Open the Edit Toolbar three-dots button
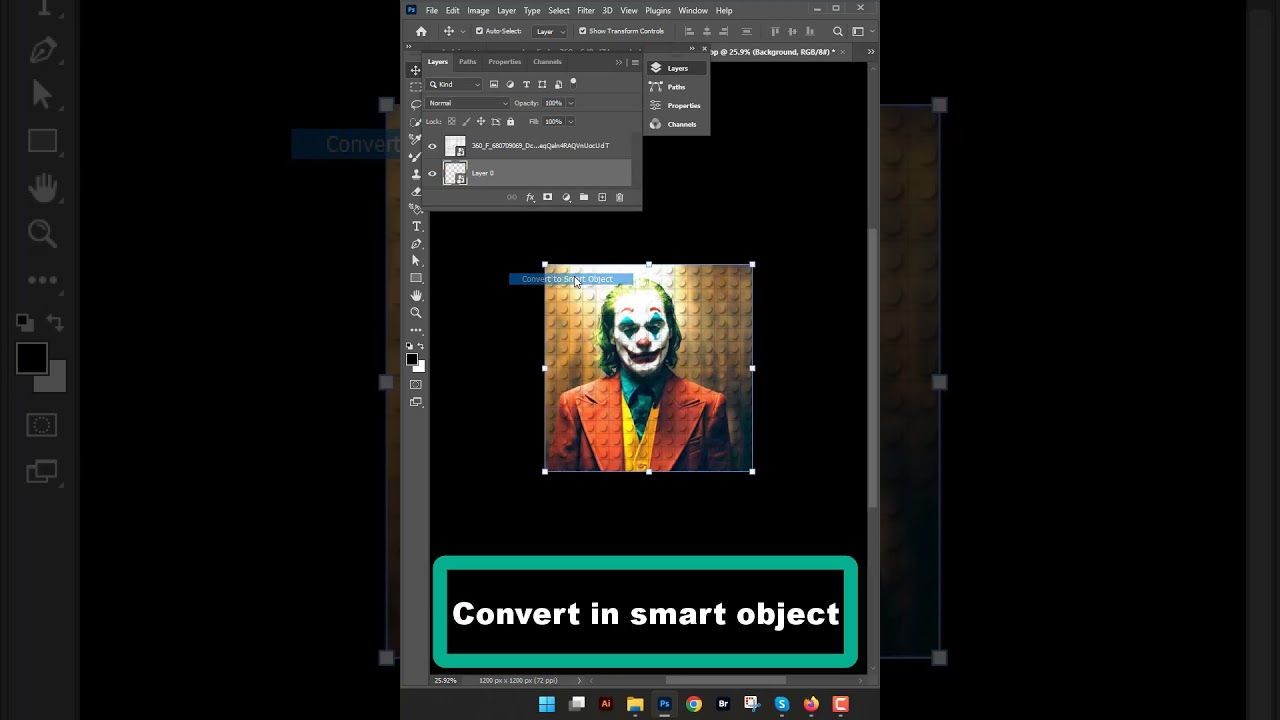 (416, 330)
